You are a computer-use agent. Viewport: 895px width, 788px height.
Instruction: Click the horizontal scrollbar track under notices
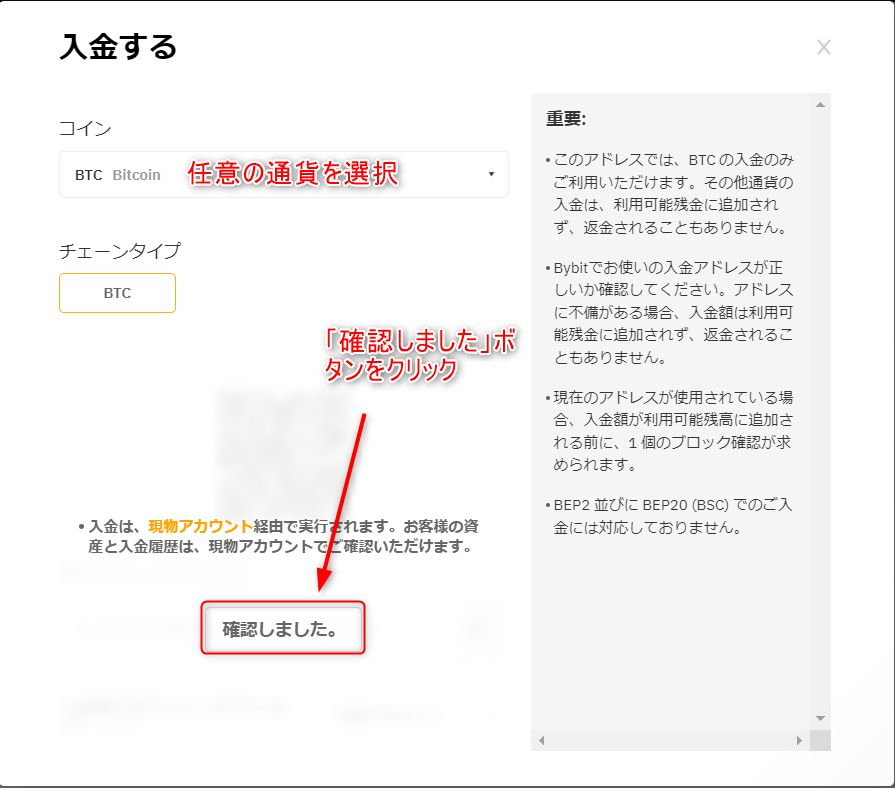point(670,740)
